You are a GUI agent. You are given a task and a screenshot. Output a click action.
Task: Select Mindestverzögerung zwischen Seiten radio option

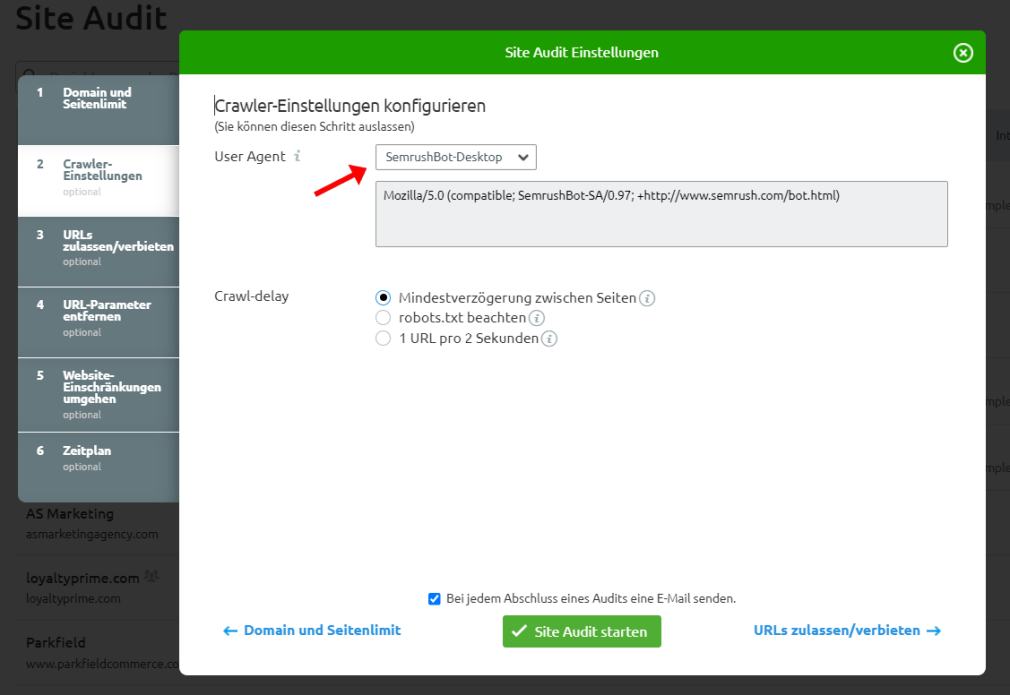[383, 298]
